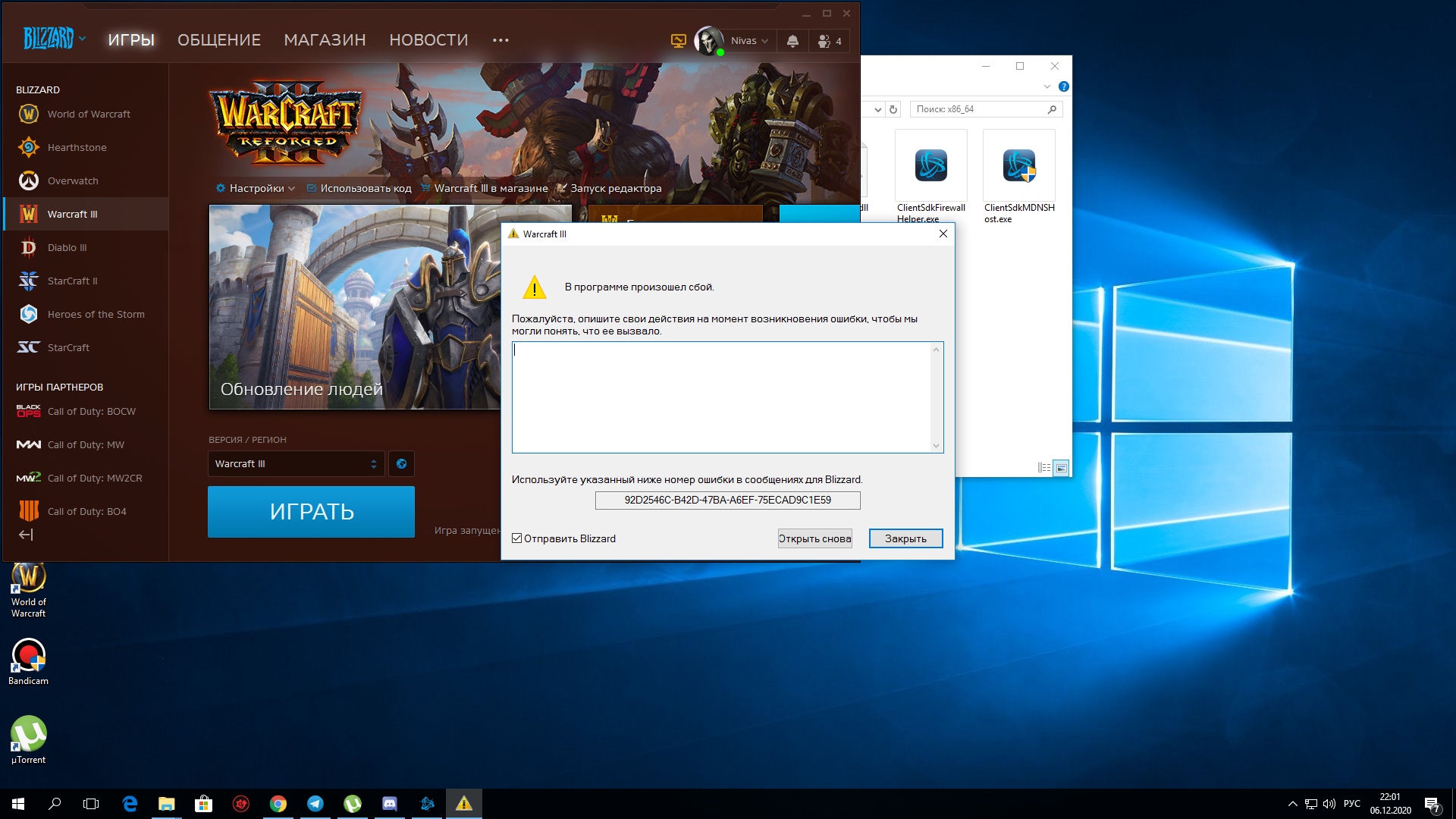The image size is (1456, 819).
Task: Switch to the details view toggle
Action: tap(1043, 468)
